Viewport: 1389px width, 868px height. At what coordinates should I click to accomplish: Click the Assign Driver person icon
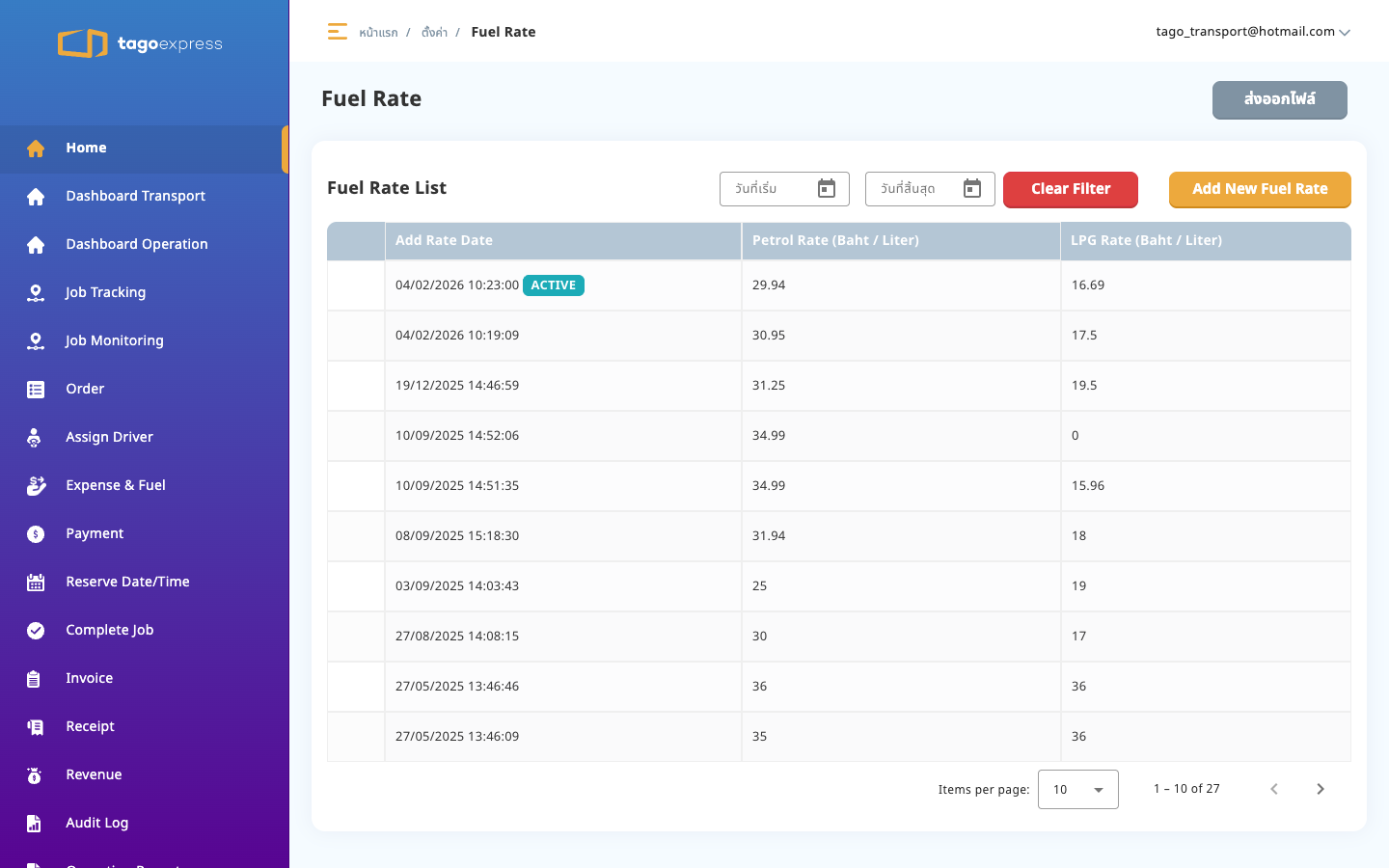[x=35, y=438]
